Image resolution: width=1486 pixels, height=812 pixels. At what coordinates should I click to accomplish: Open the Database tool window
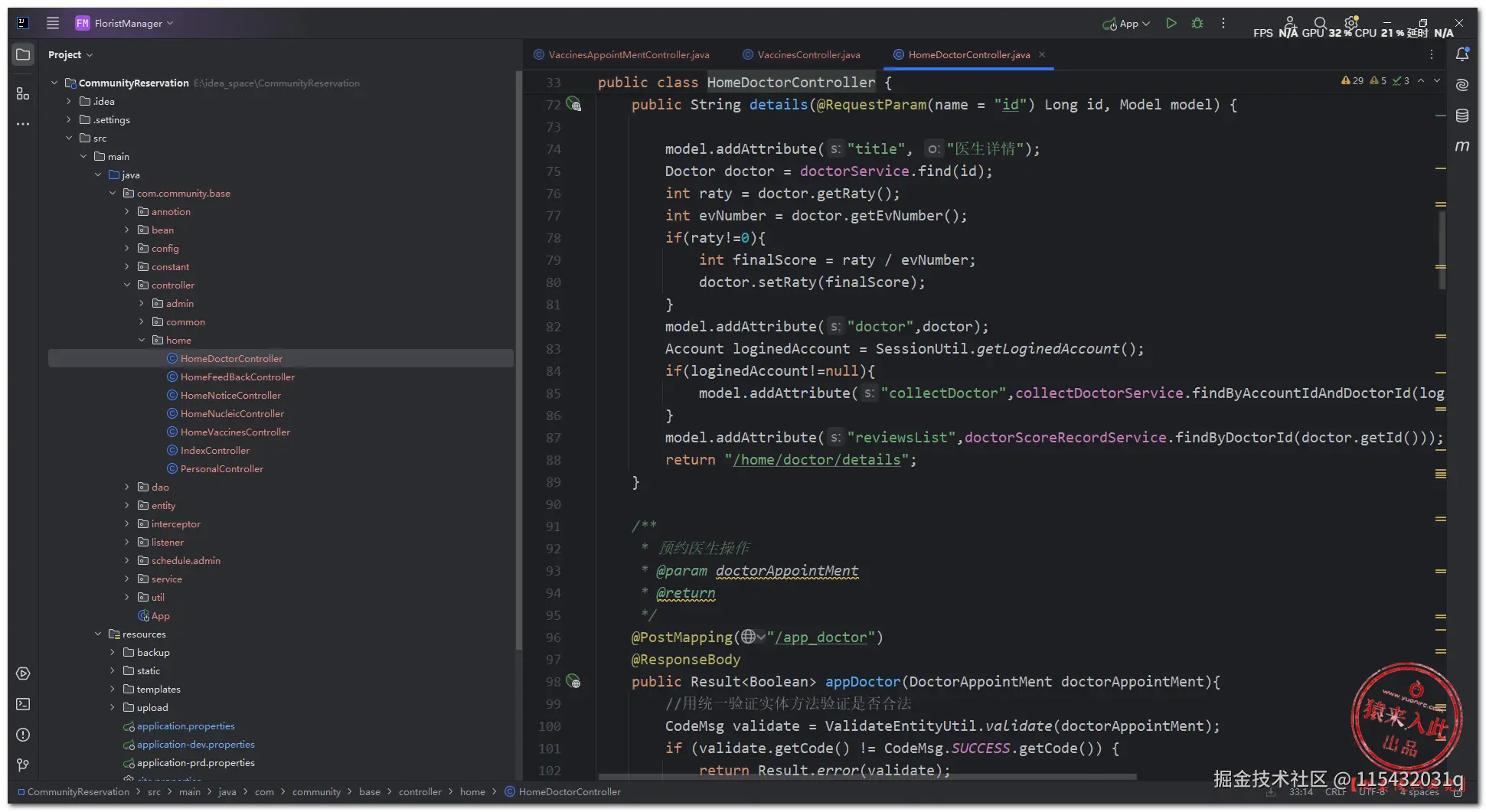pos(1462,116)
